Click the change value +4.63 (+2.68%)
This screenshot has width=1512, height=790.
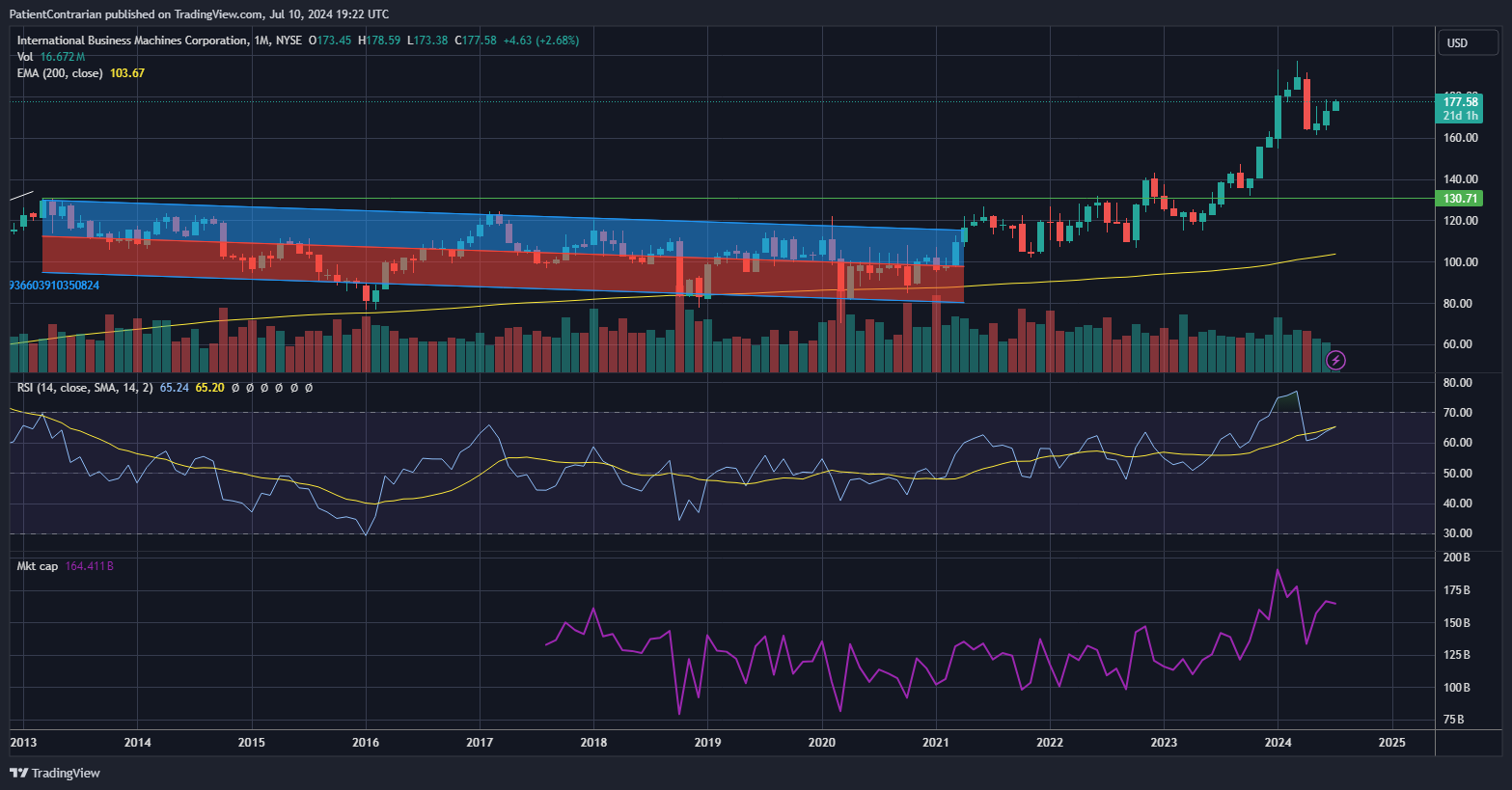click(541, 41)
